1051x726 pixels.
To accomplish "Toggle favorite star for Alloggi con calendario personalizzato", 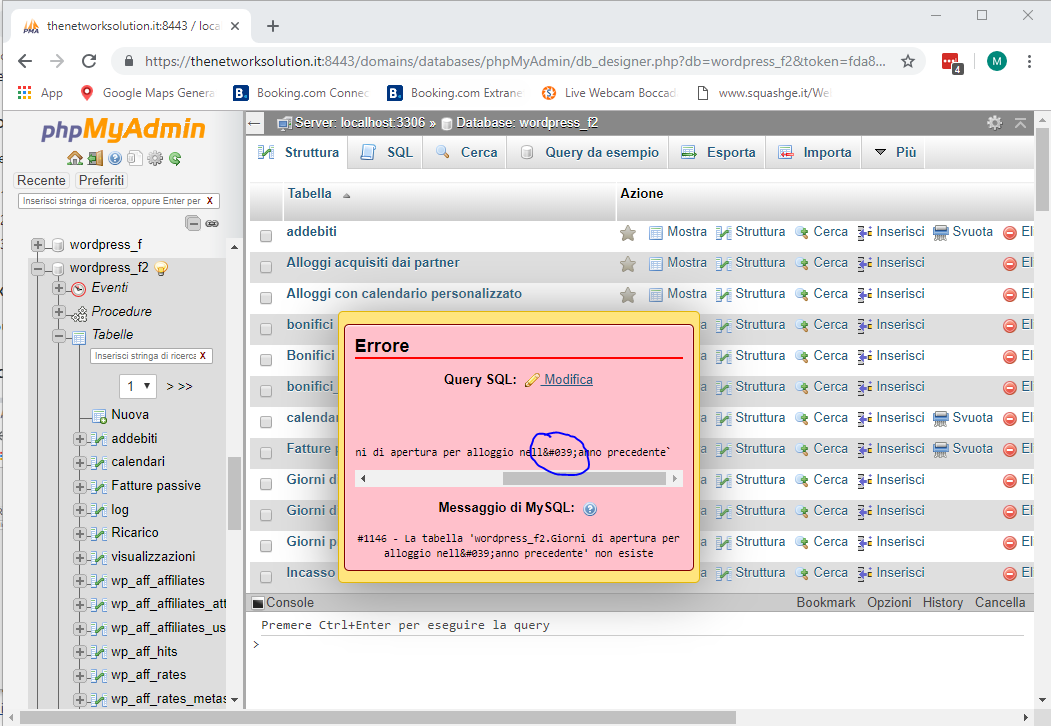I will click(x=628, y=294).
